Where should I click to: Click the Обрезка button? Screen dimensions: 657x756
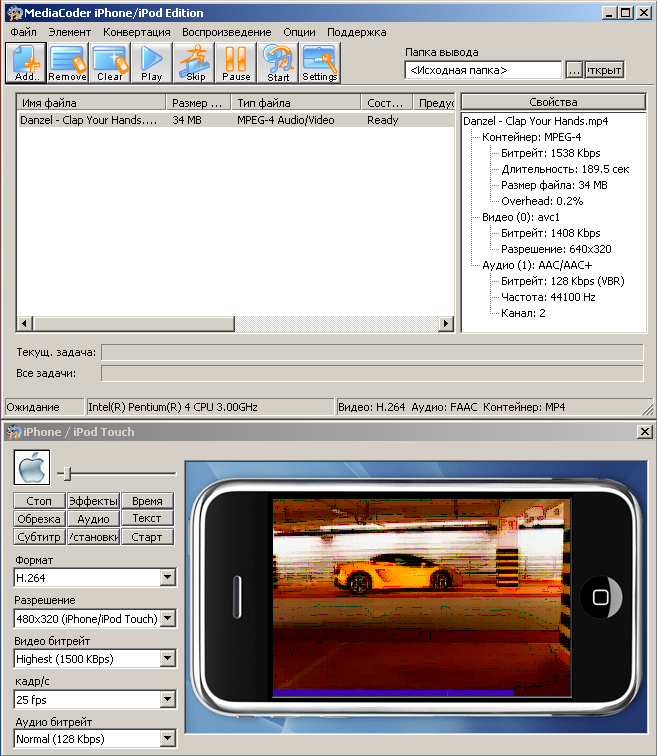[x=39, y=519]
